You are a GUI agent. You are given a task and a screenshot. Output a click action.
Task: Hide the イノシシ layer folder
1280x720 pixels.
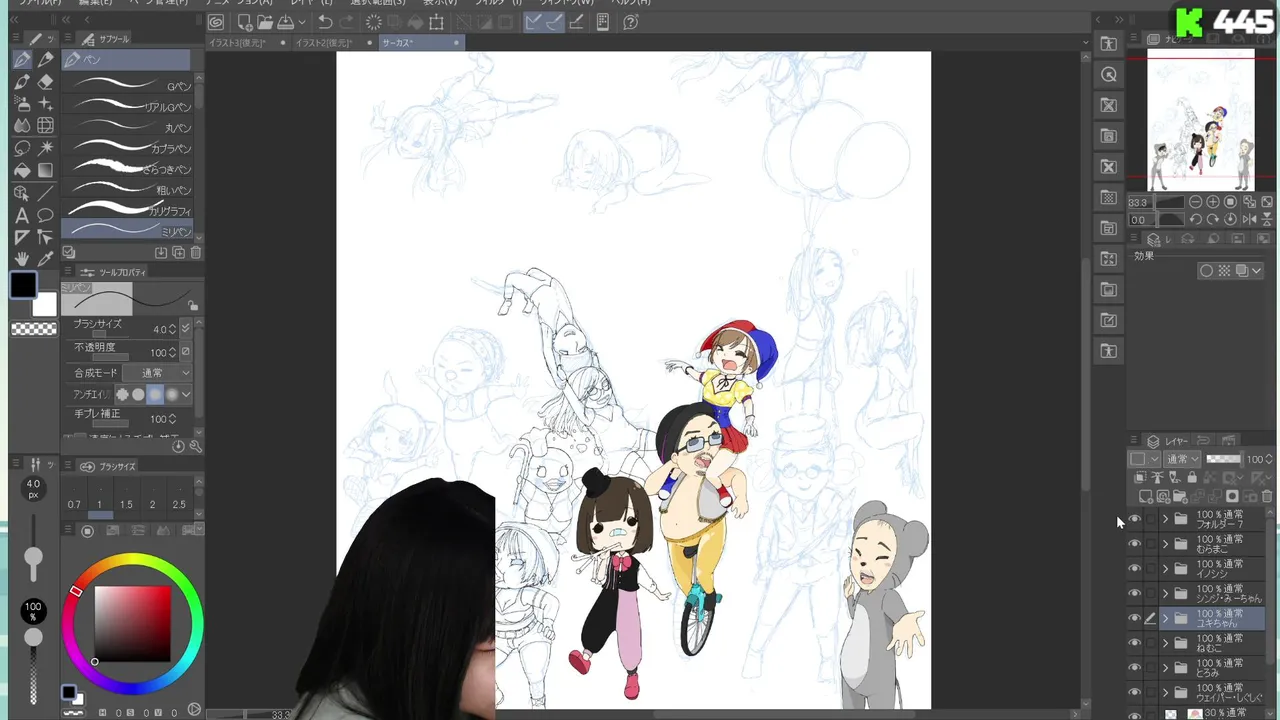click(1134, 568)
